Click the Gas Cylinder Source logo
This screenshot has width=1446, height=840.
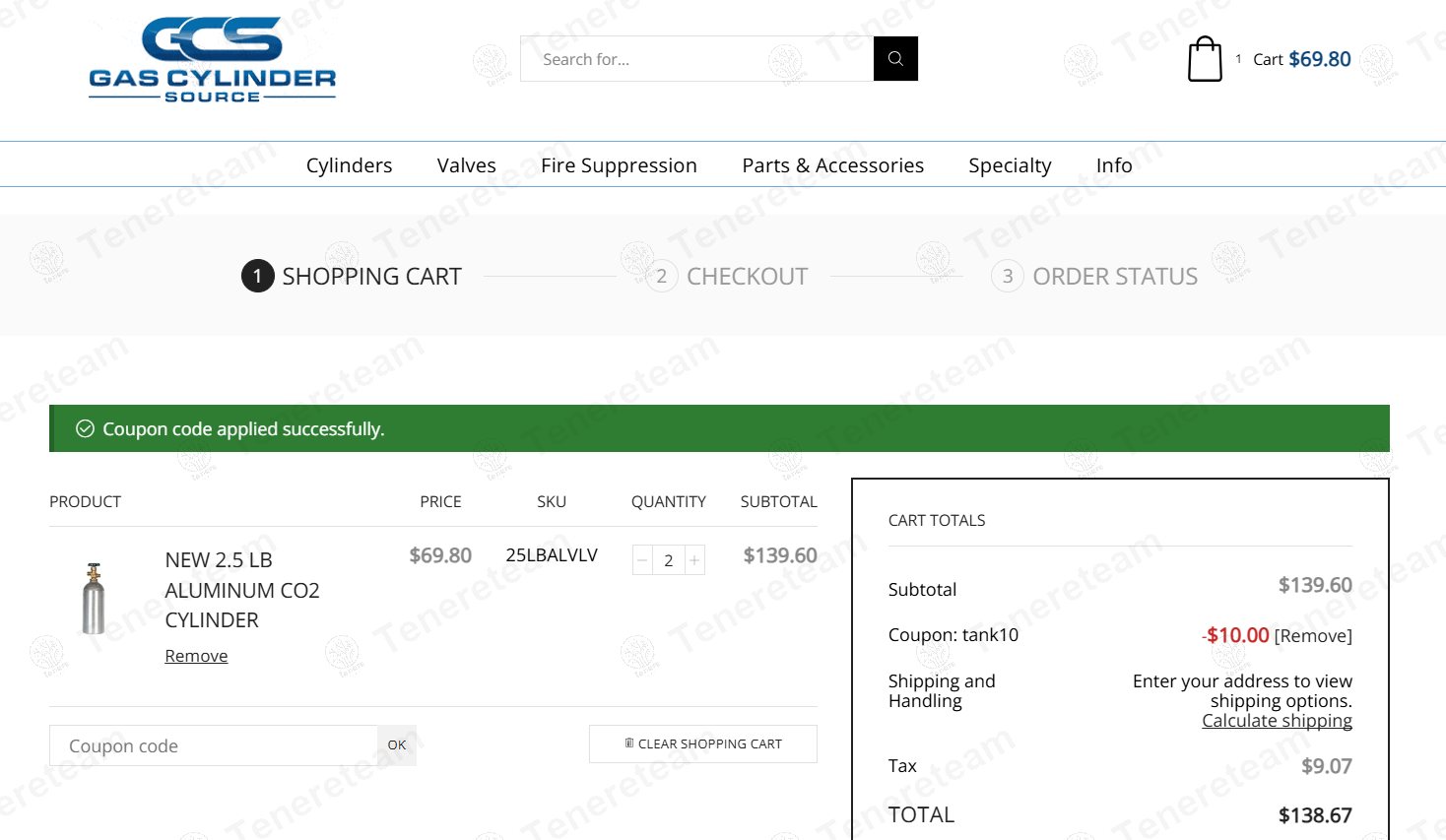213,59
